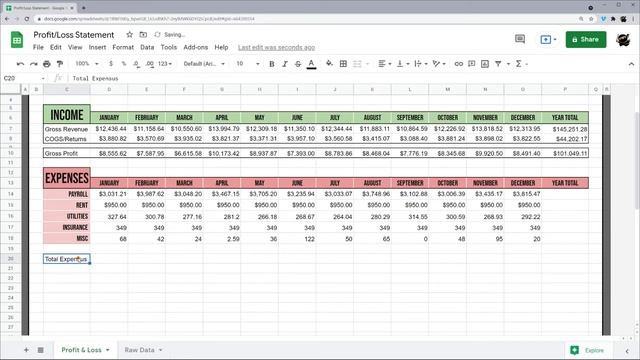Switch to the Raw Data sheet tab
Screen dimensions: 640x360
point(139,350)
